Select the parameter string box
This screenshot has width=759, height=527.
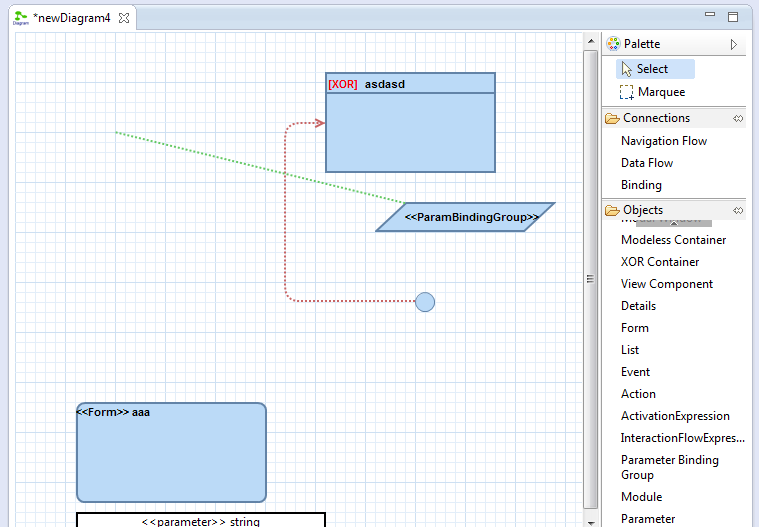click(x=200, y=520)
